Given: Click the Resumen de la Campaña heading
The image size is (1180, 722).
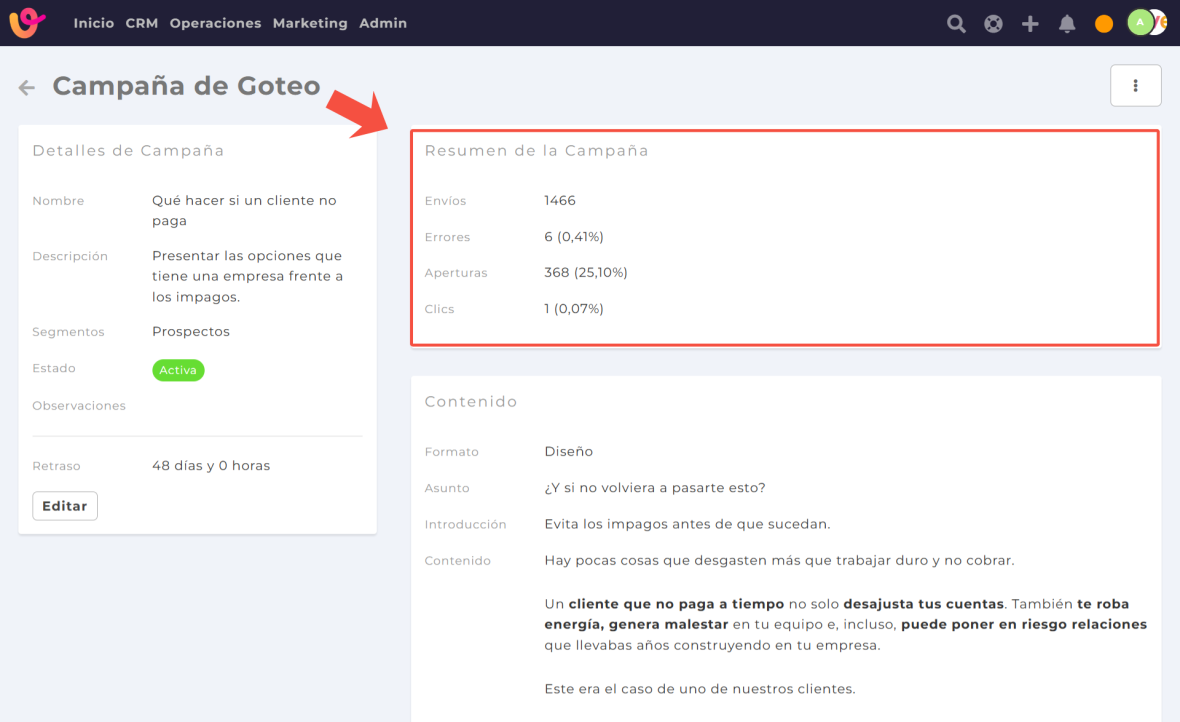Looking at the screenshot, I should (536, 151).
